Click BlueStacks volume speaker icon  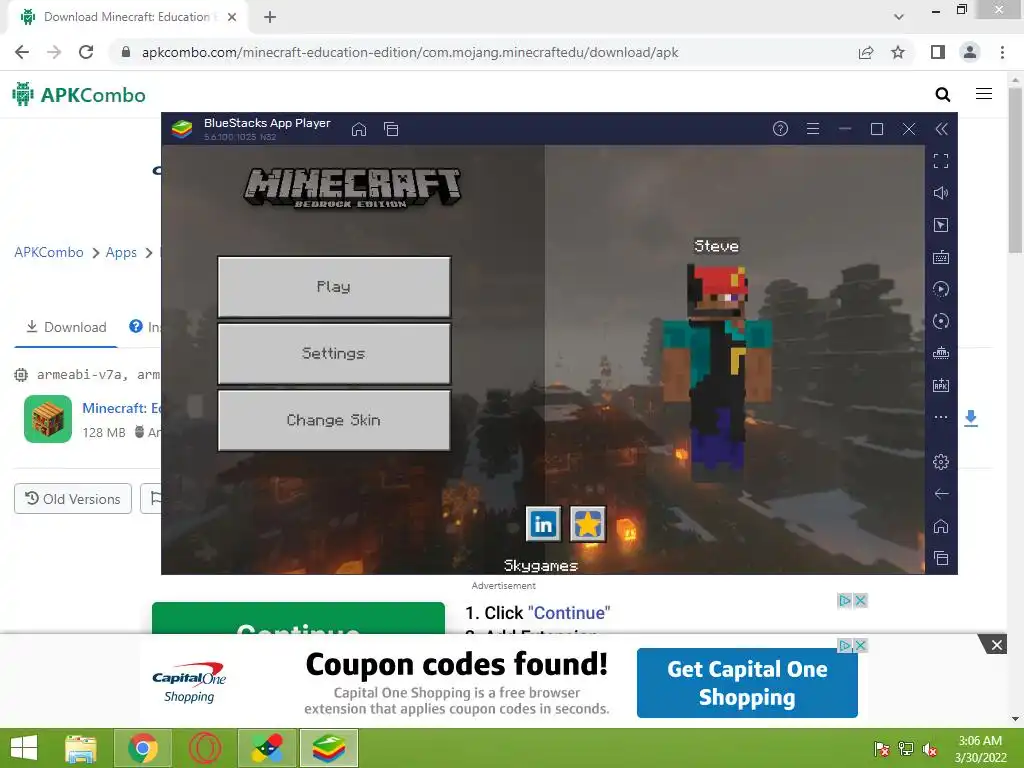[x=941, y=193]
